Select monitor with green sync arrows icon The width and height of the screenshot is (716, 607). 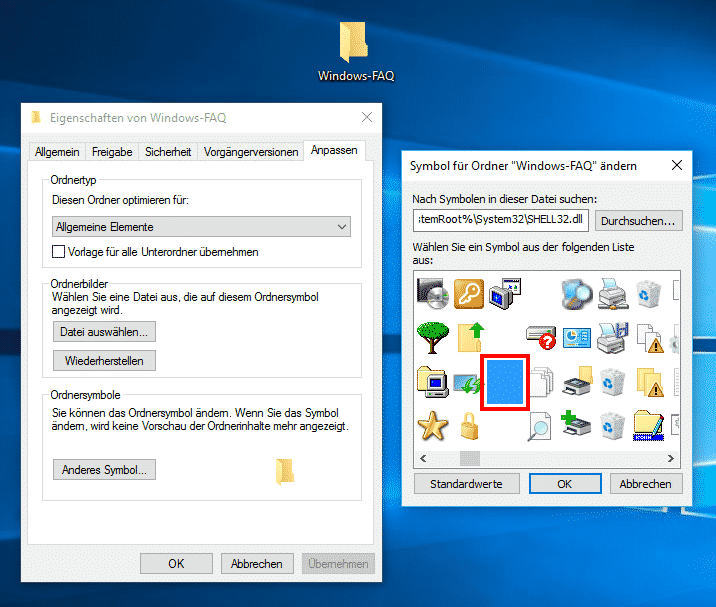tap(467, 383)
